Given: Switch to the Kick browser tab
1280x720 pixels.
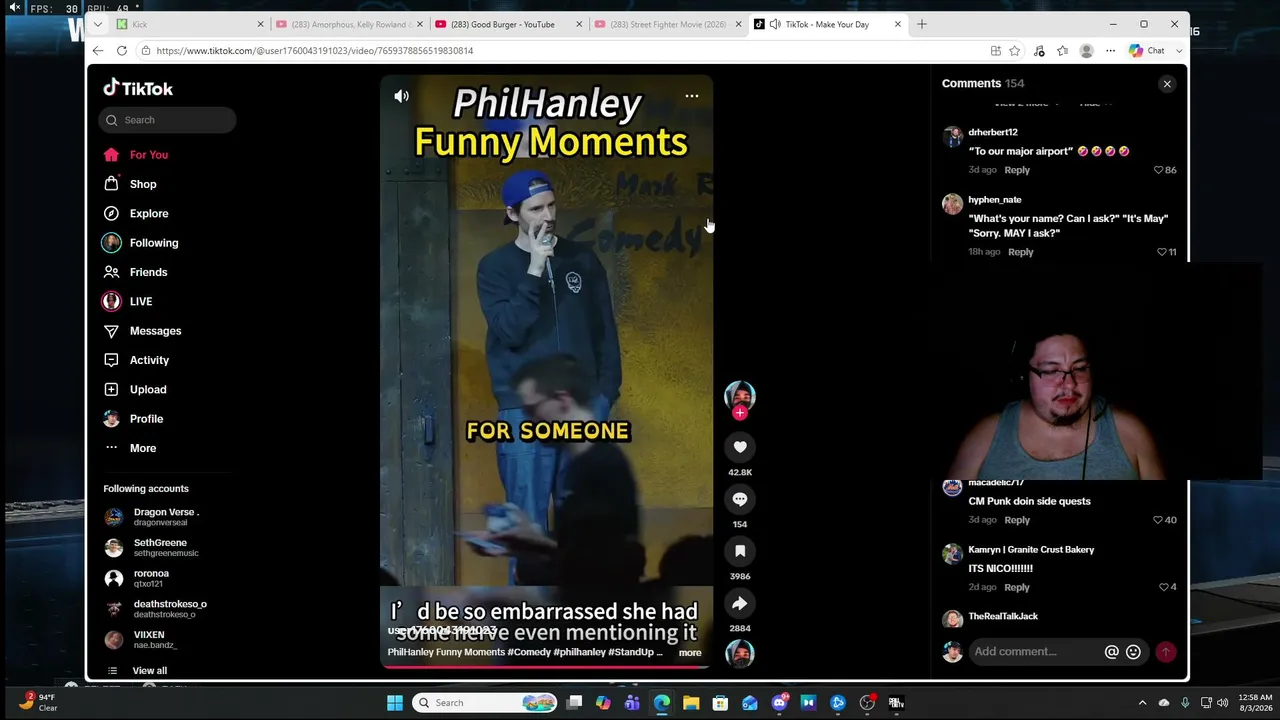Looking at the screenshot, I should pyautogui.click(x=190, y=24).
